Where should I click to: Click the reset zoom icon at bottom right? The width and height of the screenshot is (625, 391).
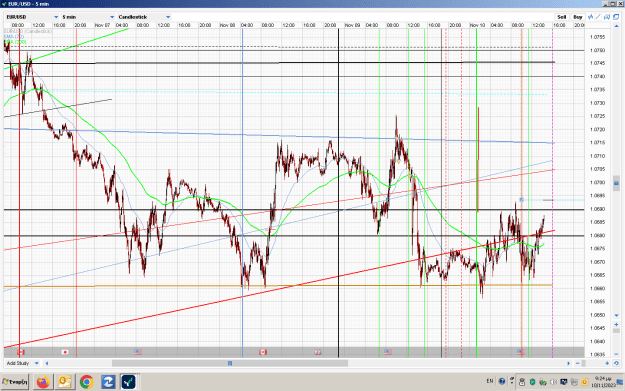tap(616, 363)
